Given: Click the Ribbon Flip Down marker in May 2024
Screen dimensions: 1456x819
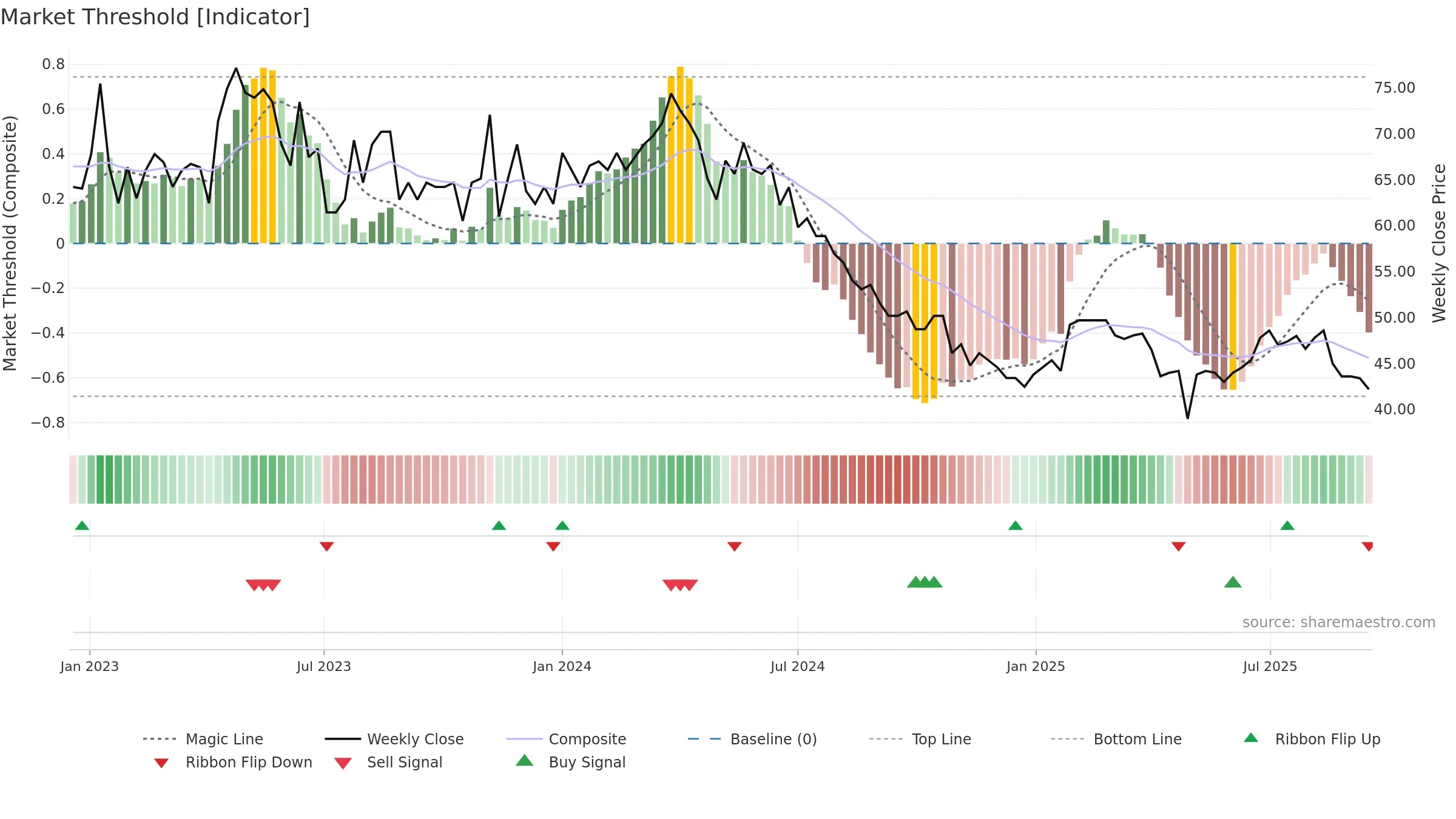Looking at the screenshot, I should tap(735, 547).
